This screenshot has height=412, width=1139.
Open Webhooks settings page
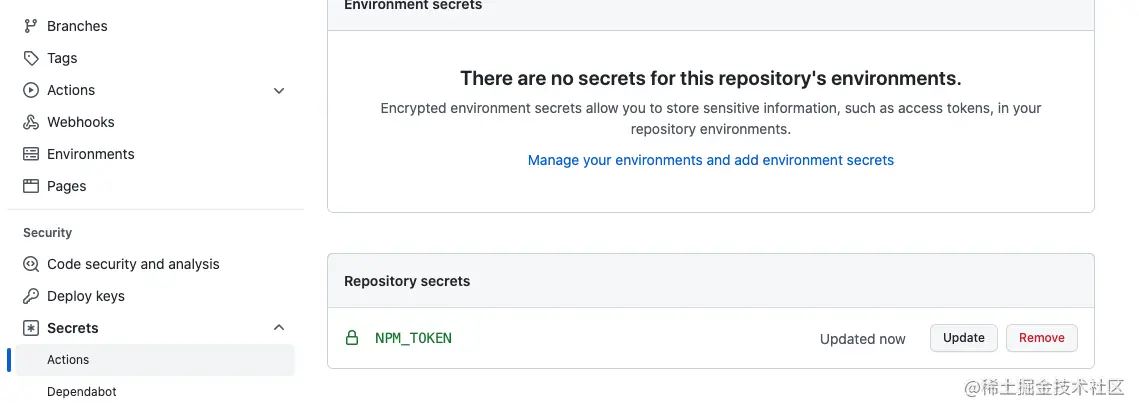[x=81, y=122]
